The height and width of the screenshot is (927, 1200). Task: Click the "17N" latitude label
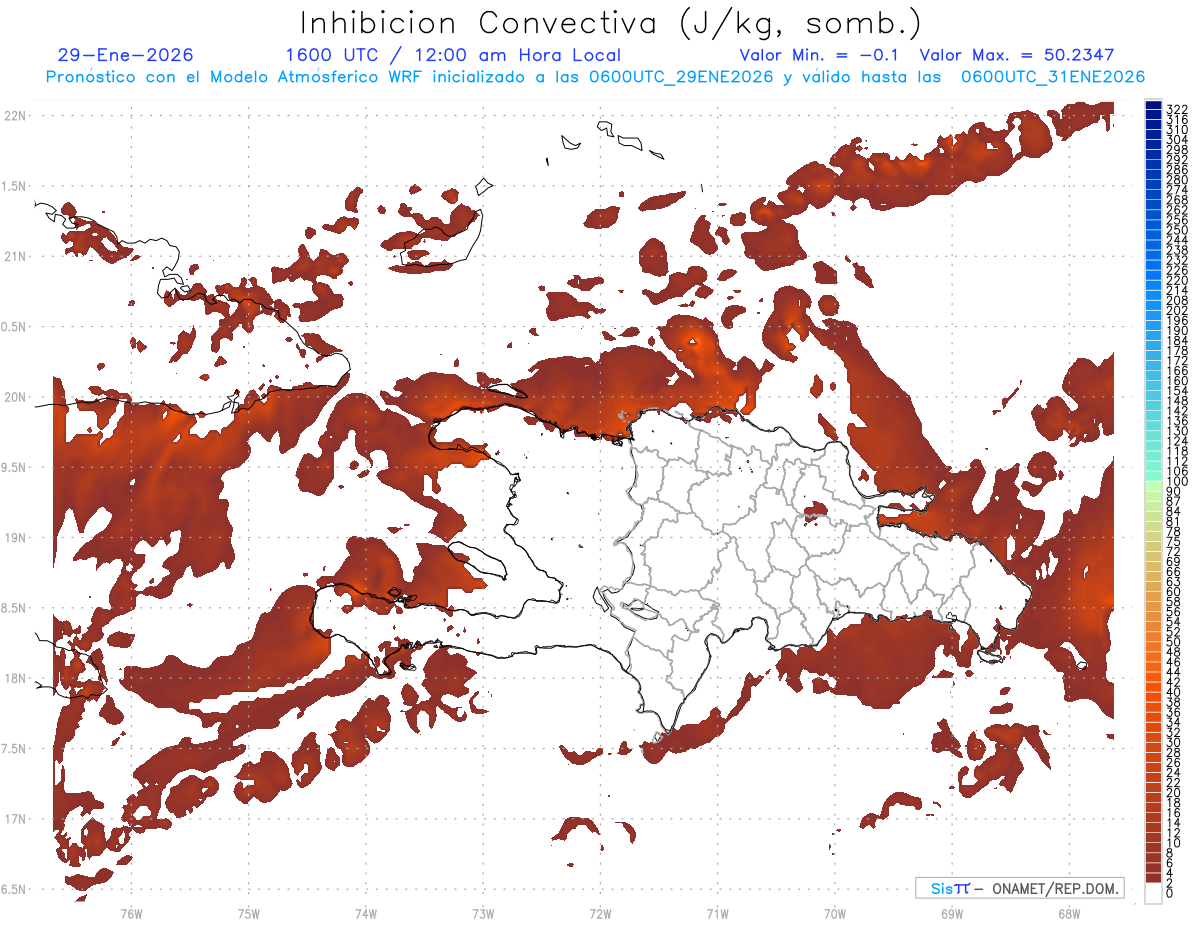click(x=15, y=819)
